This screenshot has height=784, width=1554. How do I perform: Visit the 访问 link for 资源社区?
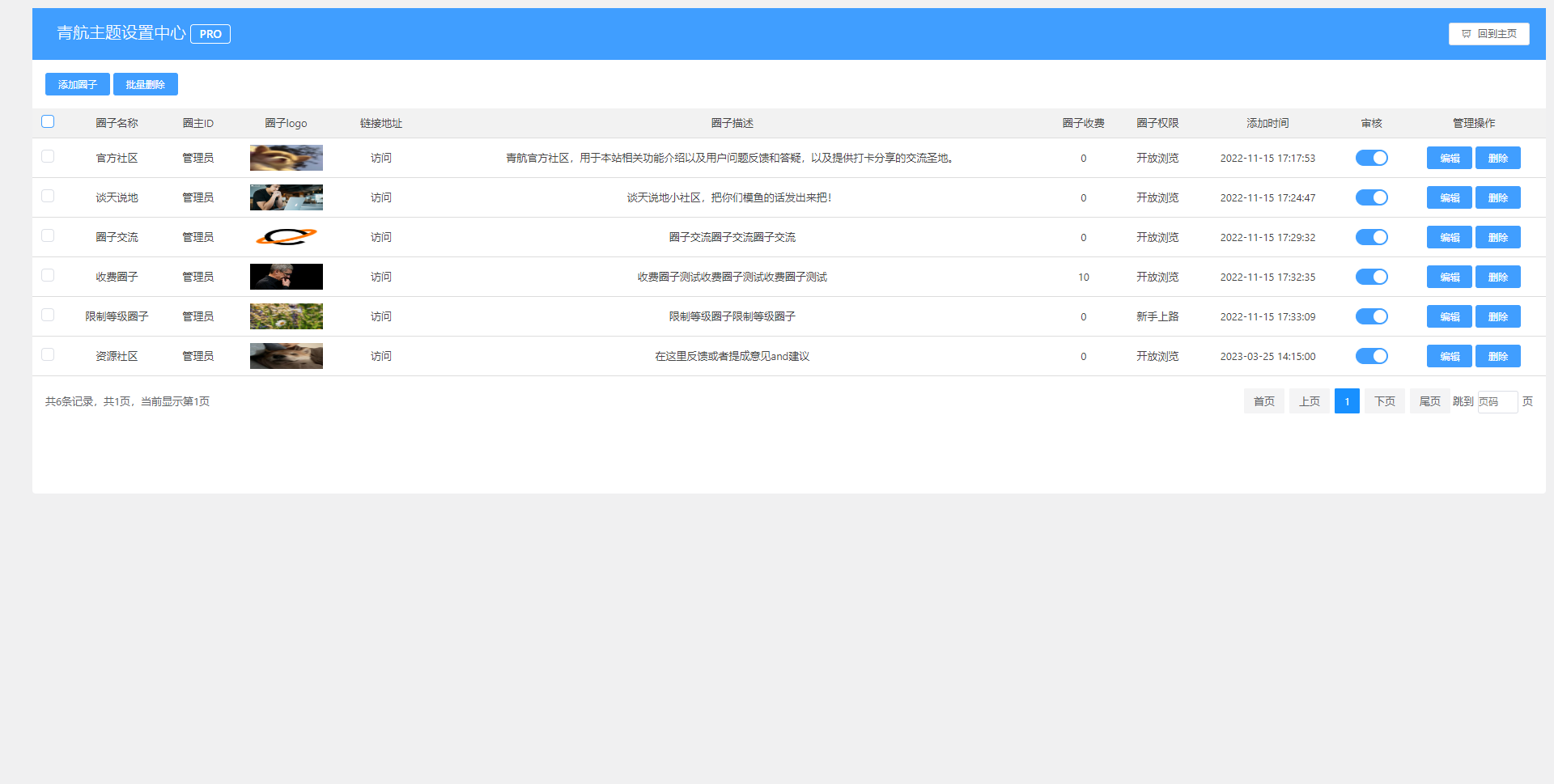[x=380, y=356]
